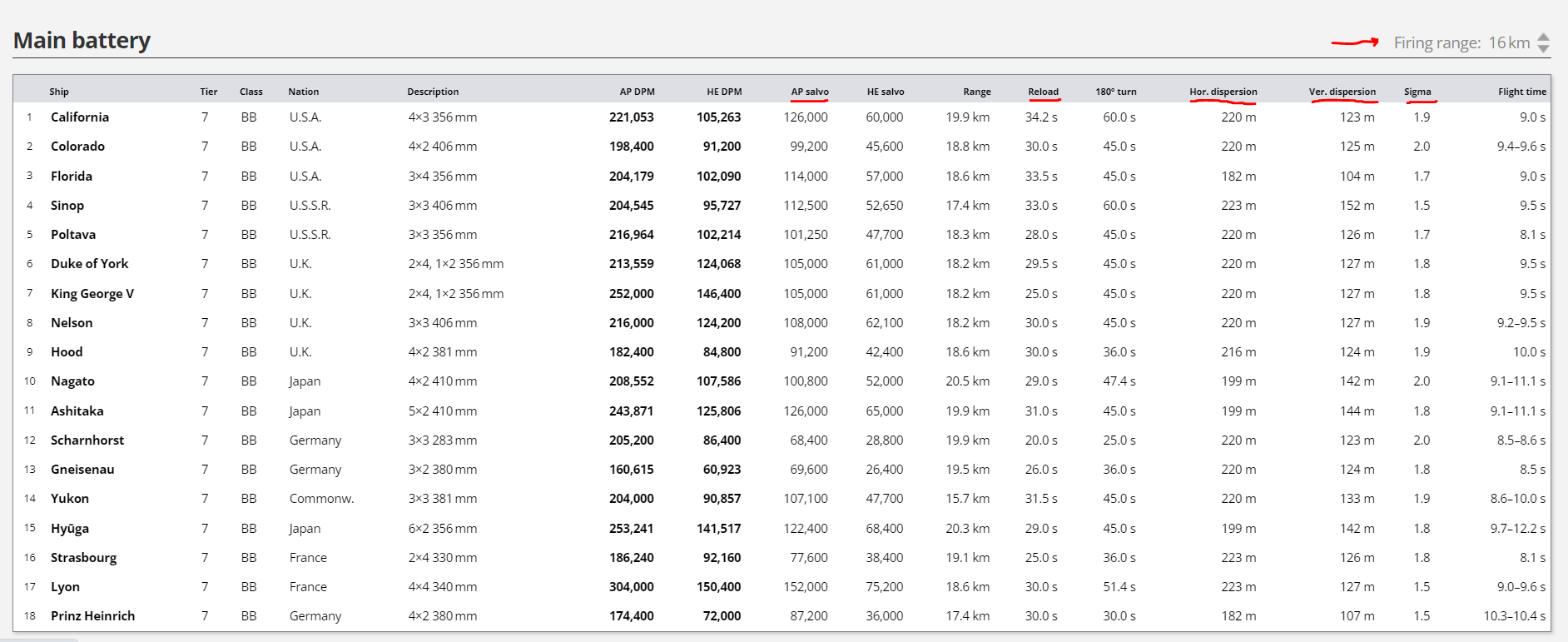This screenshot has width=1568, height=642.
Task: Sort table by Nation column
Action: click(303, 92)
